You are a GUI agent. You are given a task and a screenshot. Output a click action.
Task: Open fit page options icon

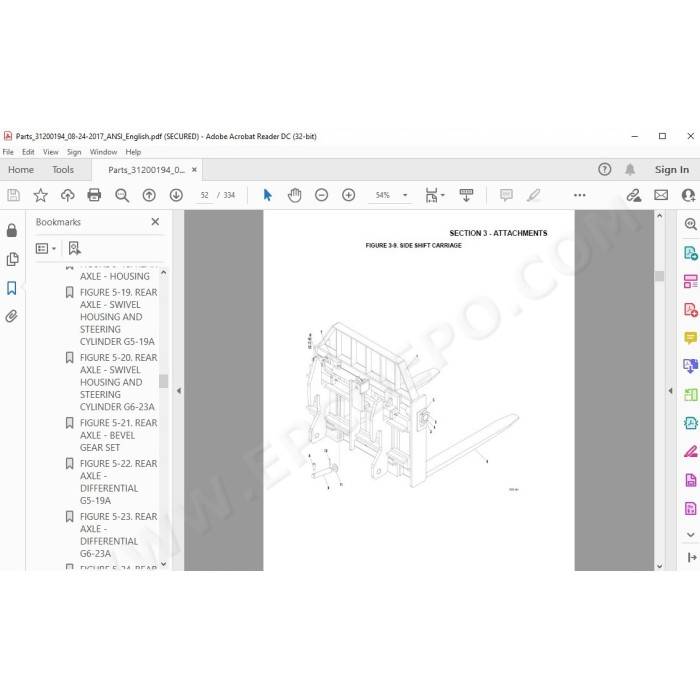(x=434, y=195)
